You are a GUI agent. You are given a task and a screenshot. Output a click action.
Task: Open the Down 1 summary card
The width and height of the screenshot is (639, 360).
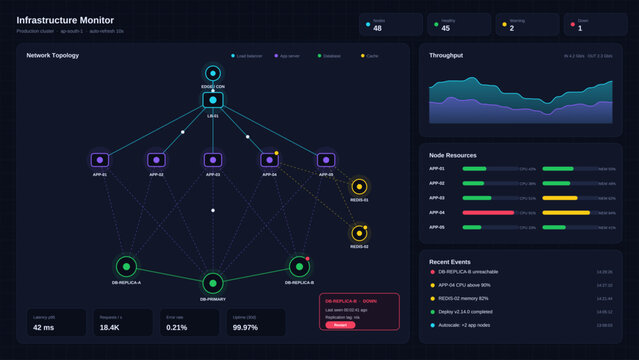click(x=596, y=24)
